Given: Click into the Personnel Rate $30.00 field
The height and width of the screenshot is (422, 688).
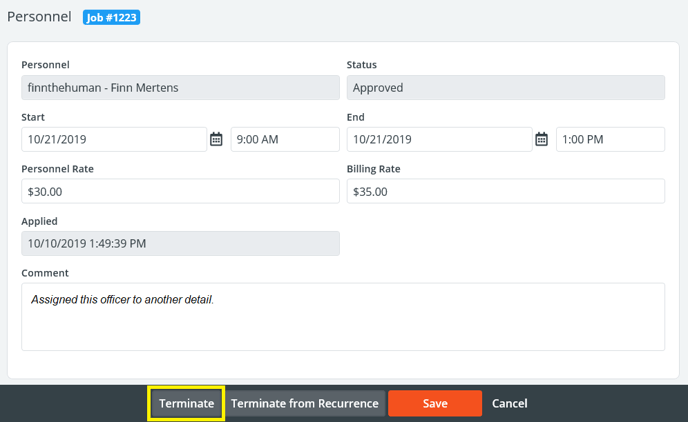Looking at the screenshot, I should (180, 192).
